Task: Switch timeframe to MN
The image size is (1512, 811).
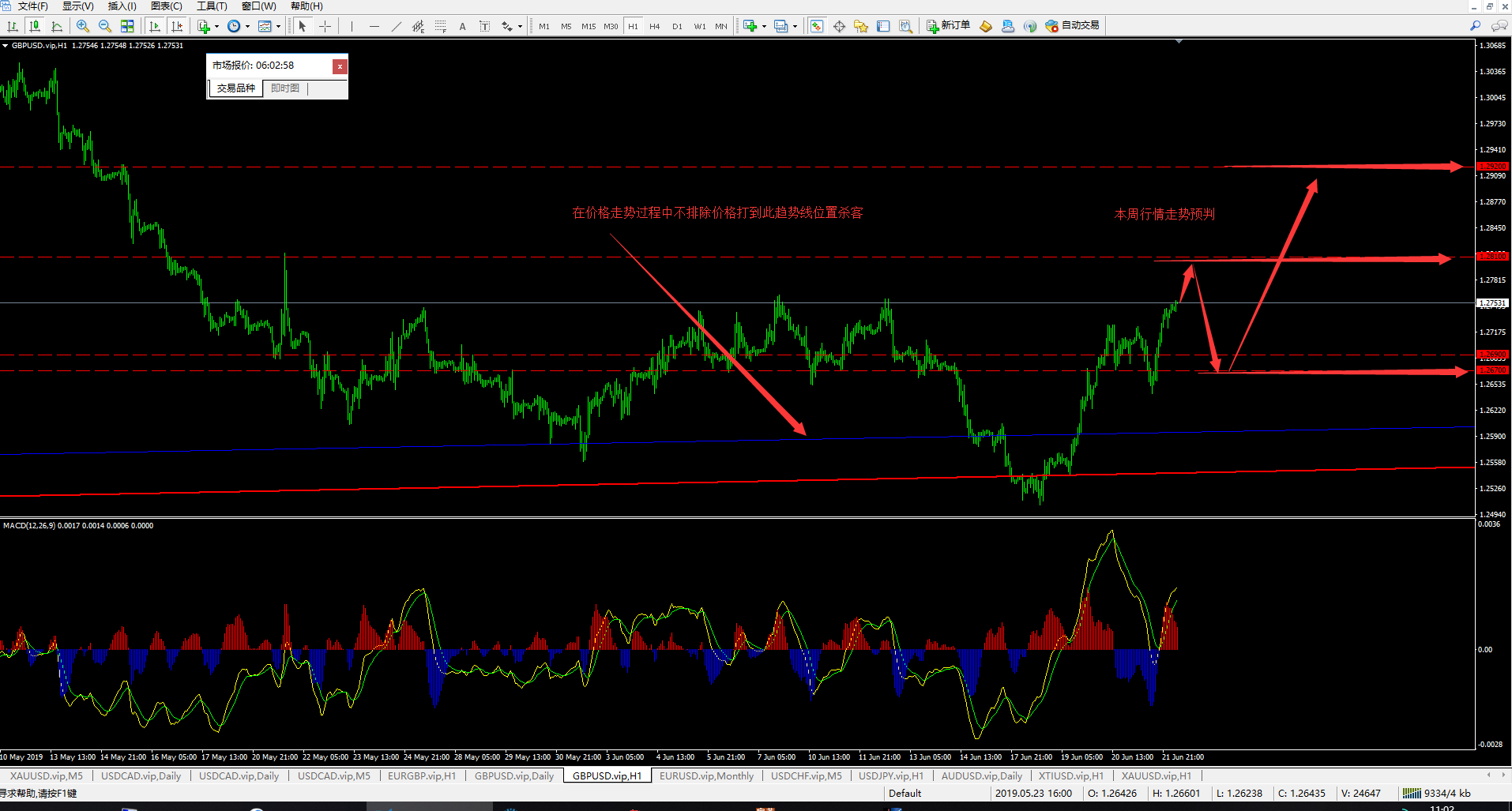Action: click(x=721, y=26)
